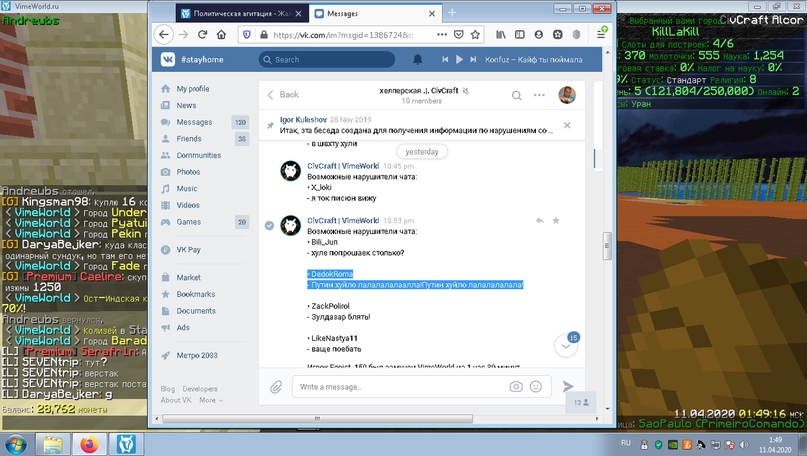807x456 pixels.
Task: Bookmark this page with star icon
Action: (x=475, y=34)
